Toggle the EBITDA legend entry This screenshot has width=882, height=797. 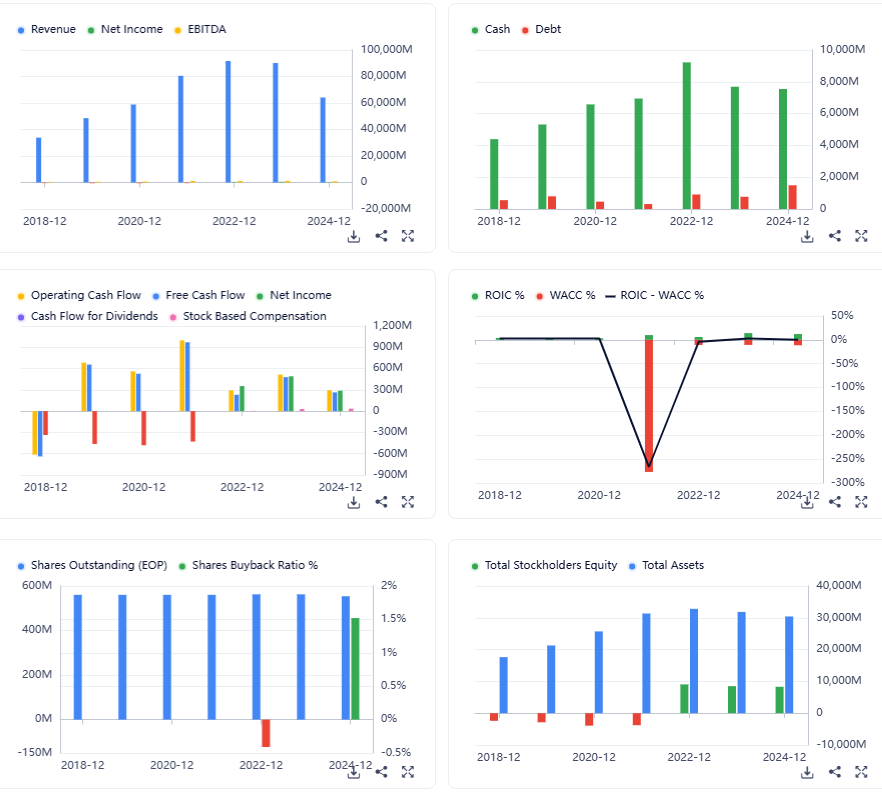[x=200, y=29]
